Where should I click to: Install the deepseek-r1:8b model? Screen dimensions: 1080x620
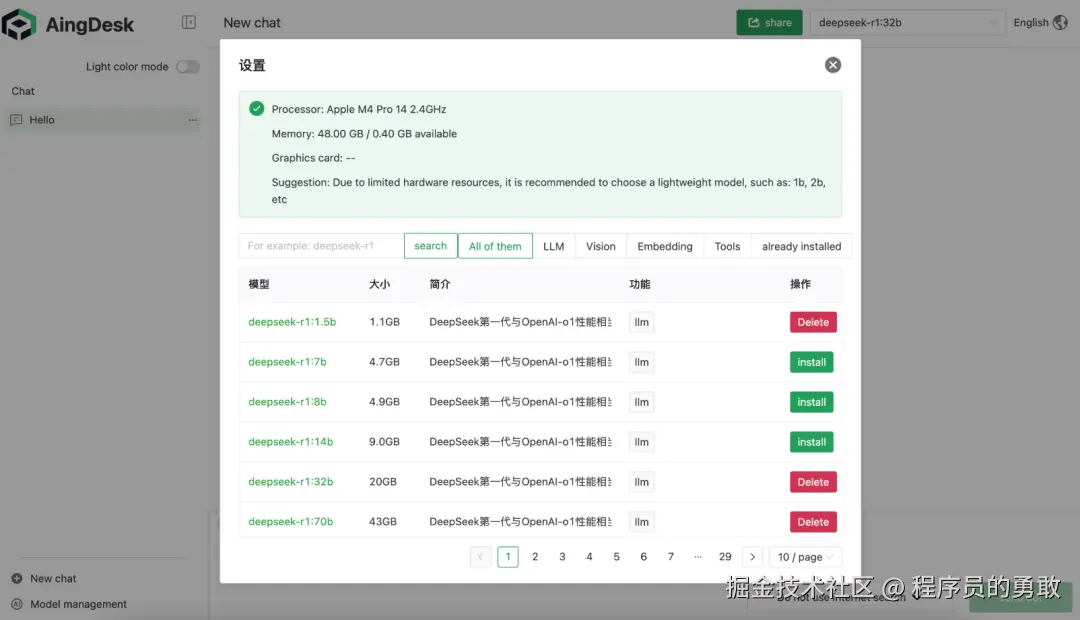coord(811,402)
